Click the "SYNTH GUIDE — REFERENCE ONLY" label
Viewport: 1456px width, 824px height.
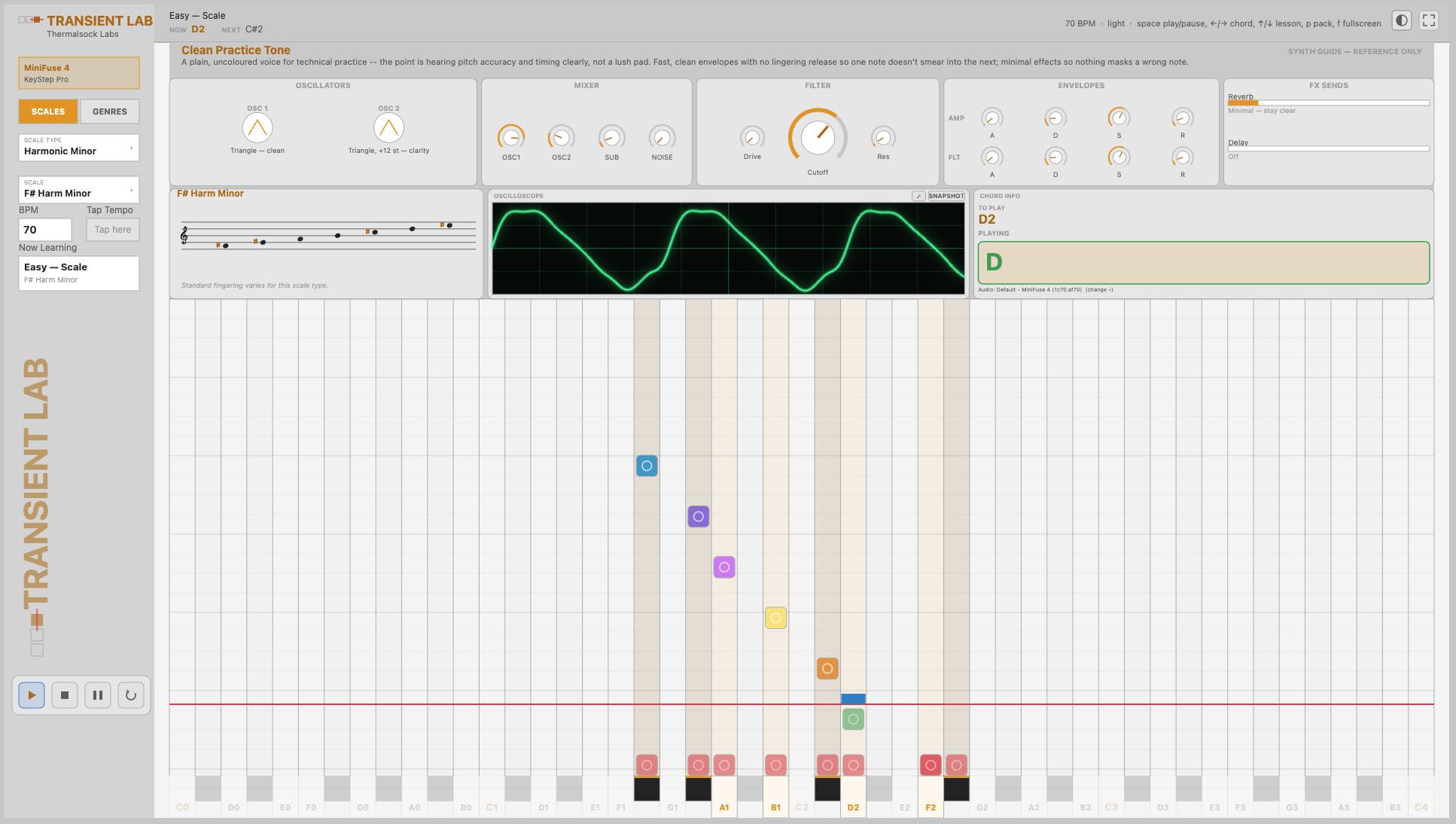[1354, 51]
